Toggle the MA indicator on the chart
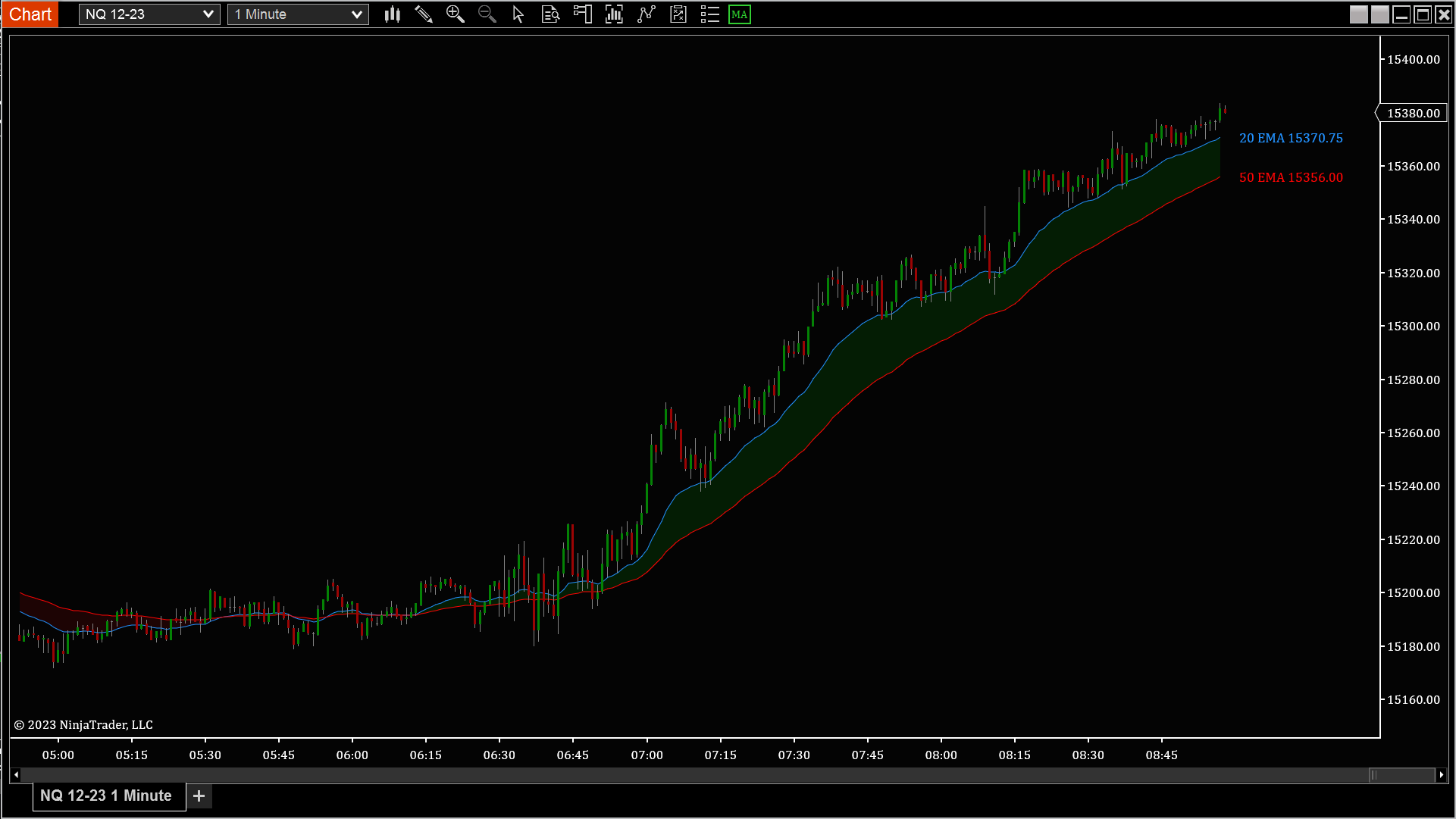 click(739, 14)
